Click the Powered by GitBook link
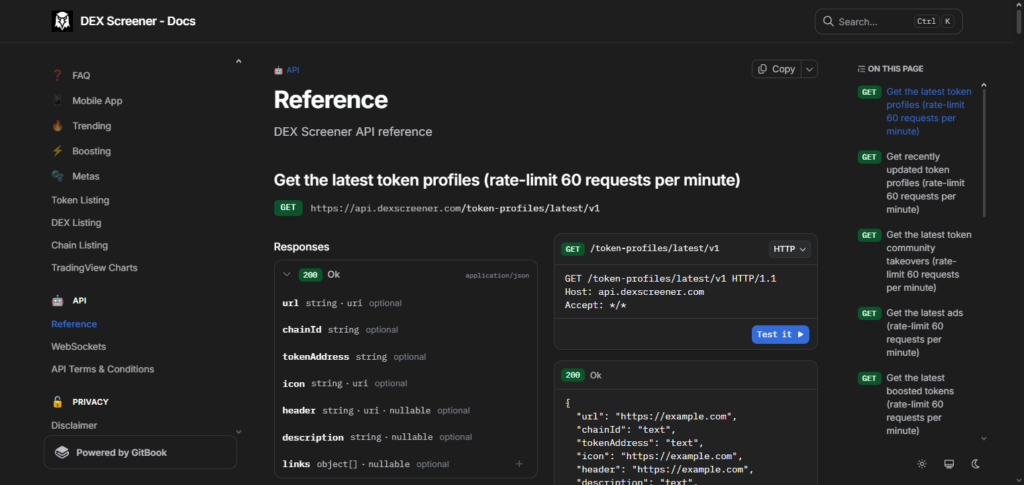 140,452
